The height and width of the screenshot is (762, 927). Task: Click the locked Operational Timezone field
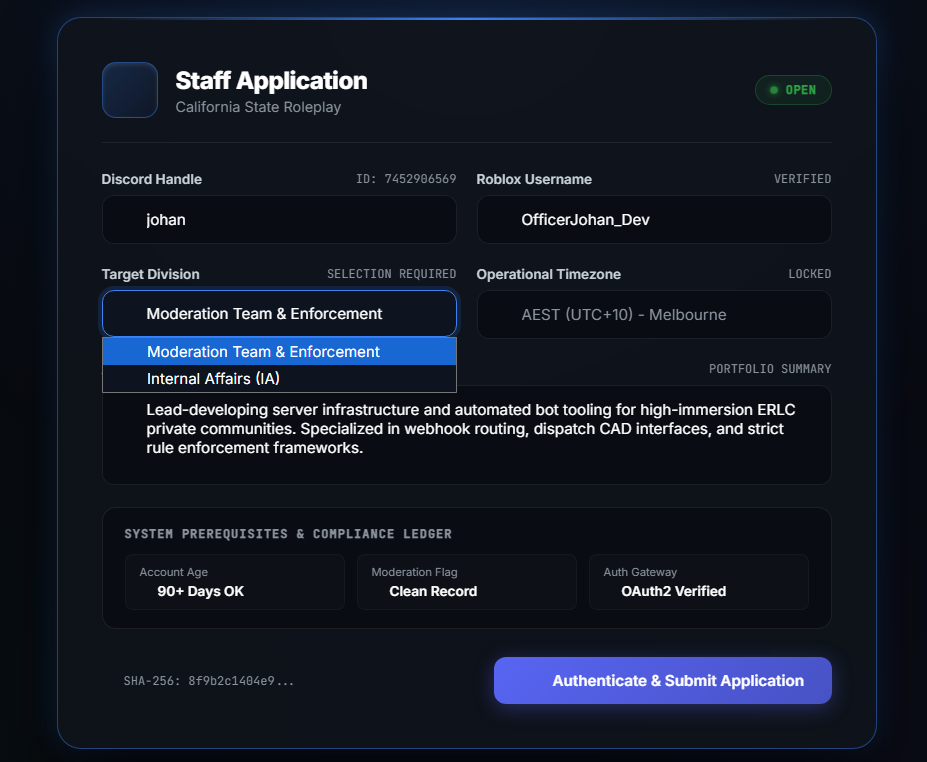pyautogui.click(x=654, y=314)
